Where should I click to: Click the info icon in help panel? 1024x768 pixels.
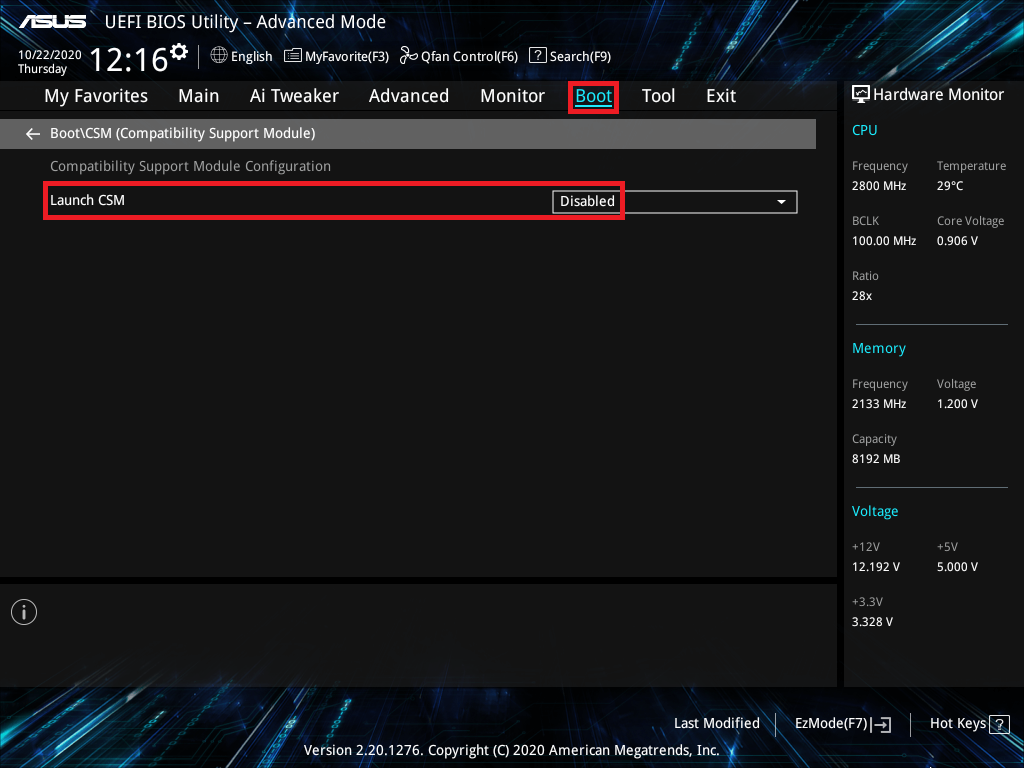click(24, 612)
